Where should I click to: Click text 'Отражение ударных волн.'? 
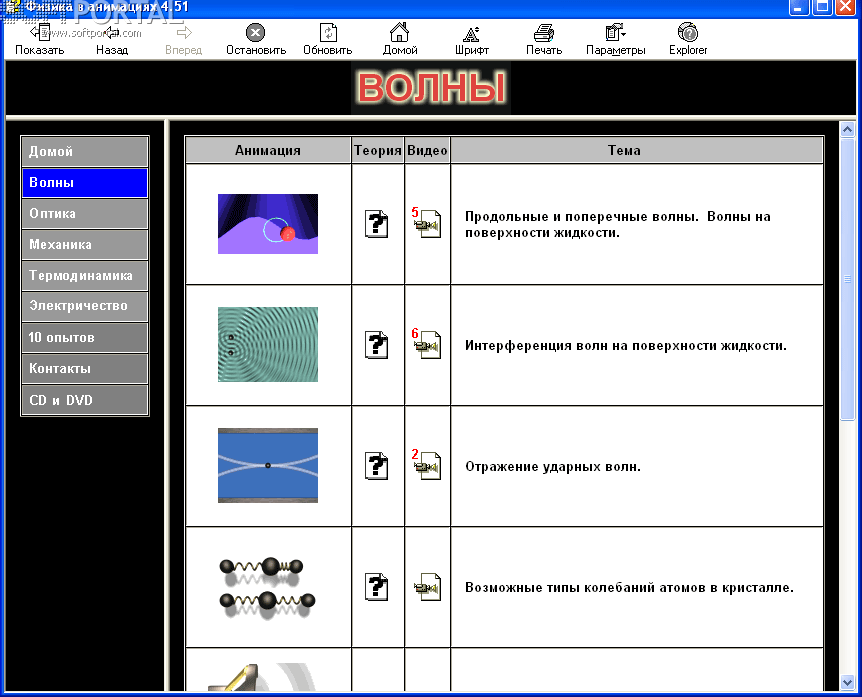(552, 467)
